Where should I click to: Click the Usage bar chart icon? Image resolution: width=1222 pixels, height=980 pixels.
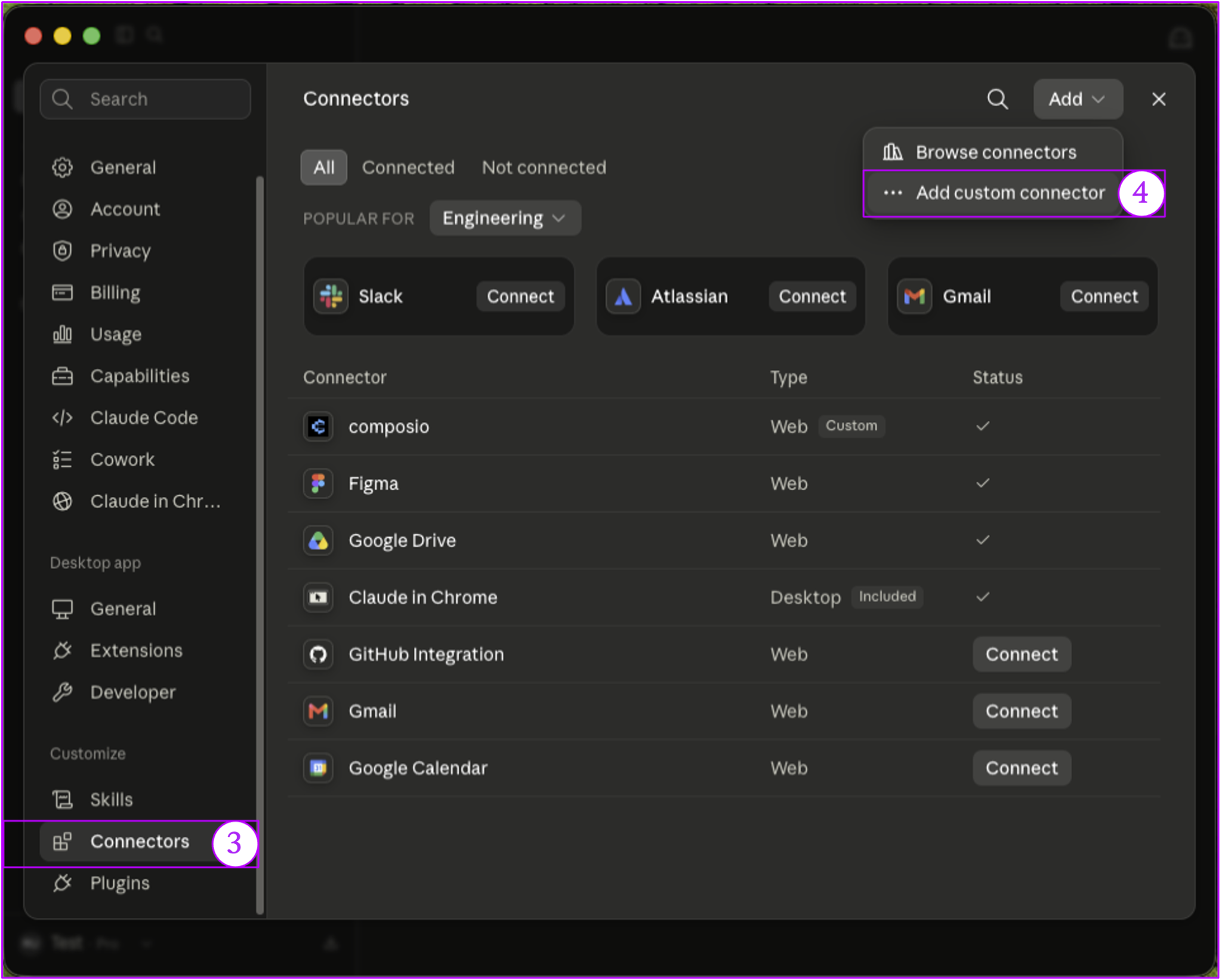pyautogui.click(x=63, y=334)
